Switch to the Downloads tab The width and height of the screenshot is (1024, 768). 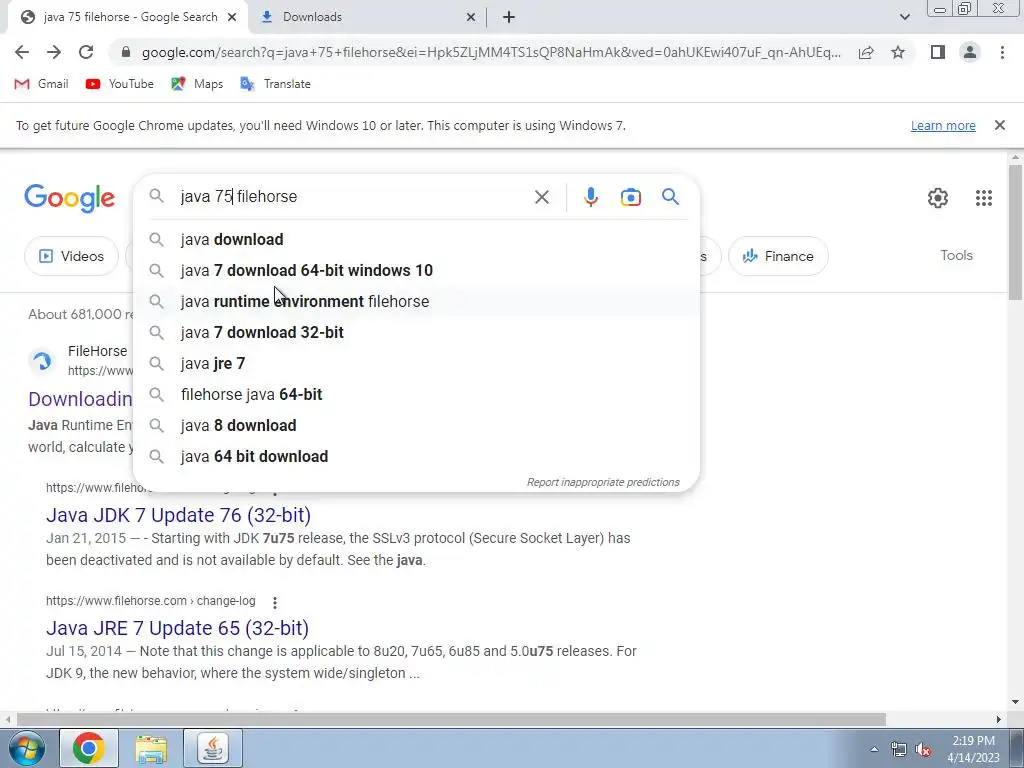click(x=366, y=17)
